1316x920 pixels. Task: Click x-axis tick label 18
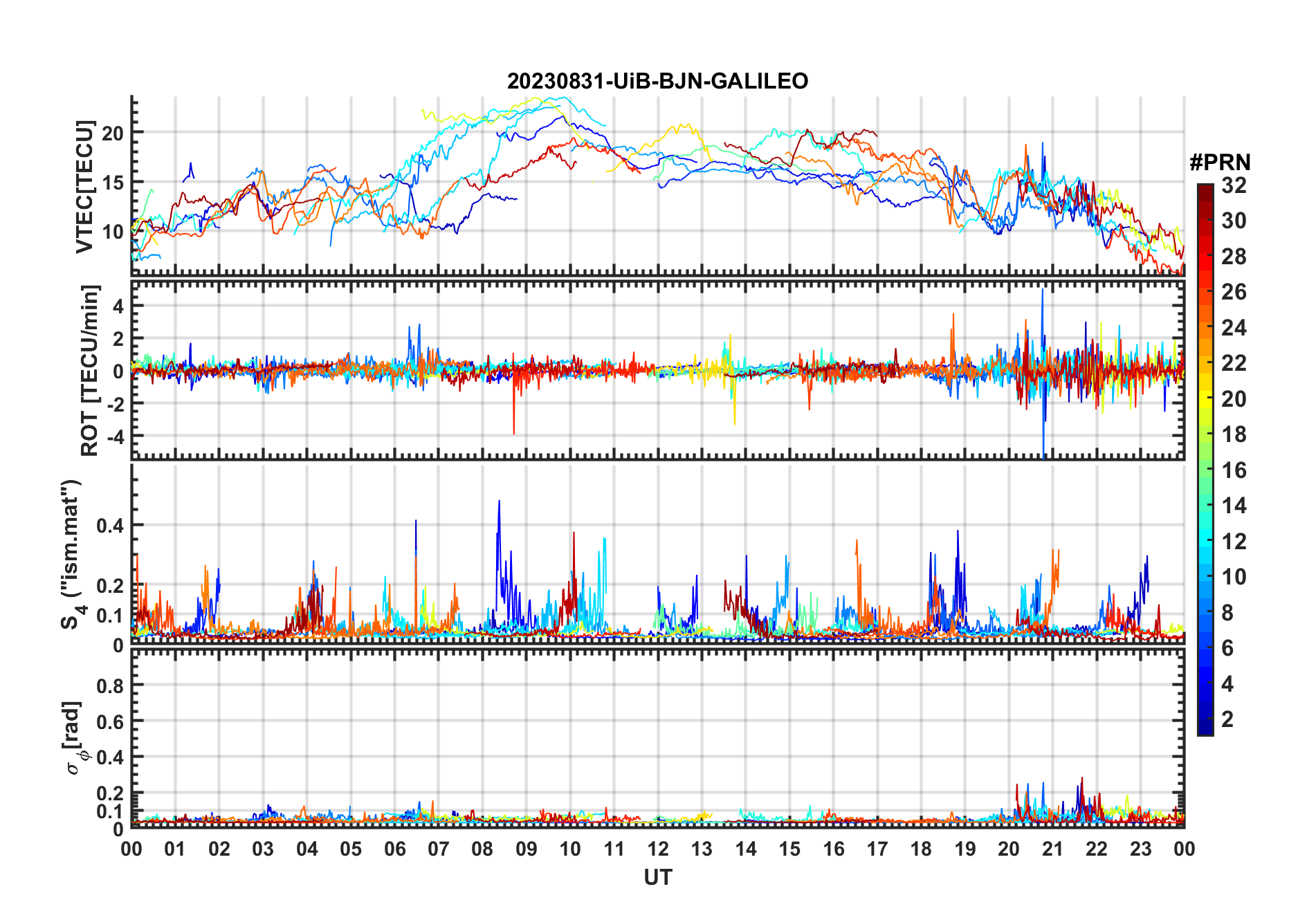click(921, 849)
